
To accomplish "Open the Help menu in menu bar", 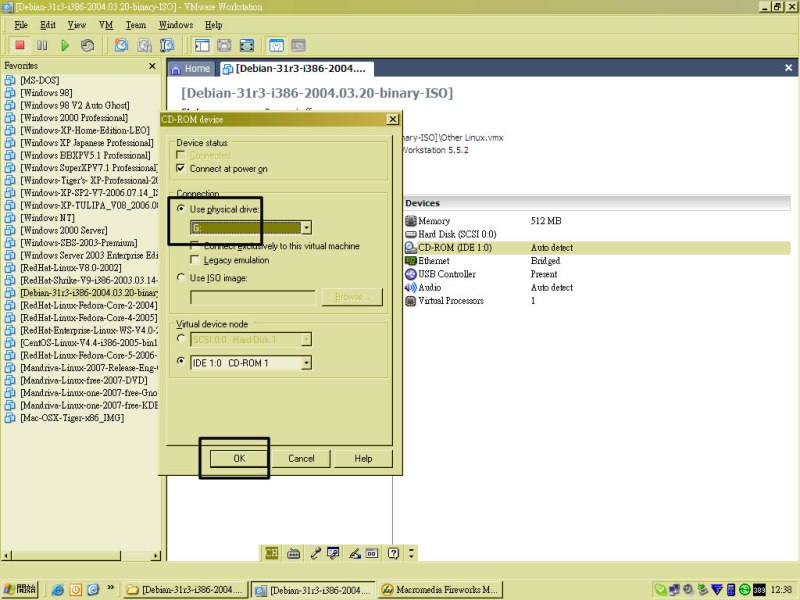I will coord(213,25).
